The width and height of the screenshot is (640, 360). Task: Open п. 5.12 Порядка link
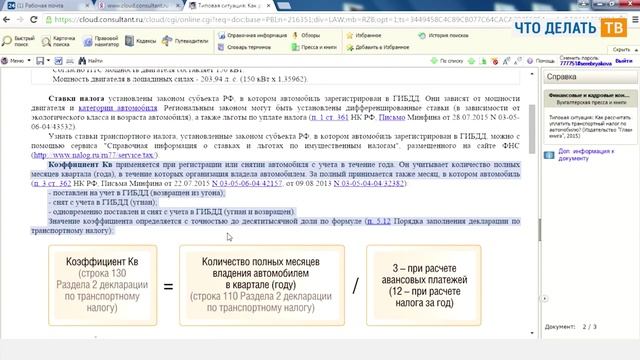click(379, 221)
